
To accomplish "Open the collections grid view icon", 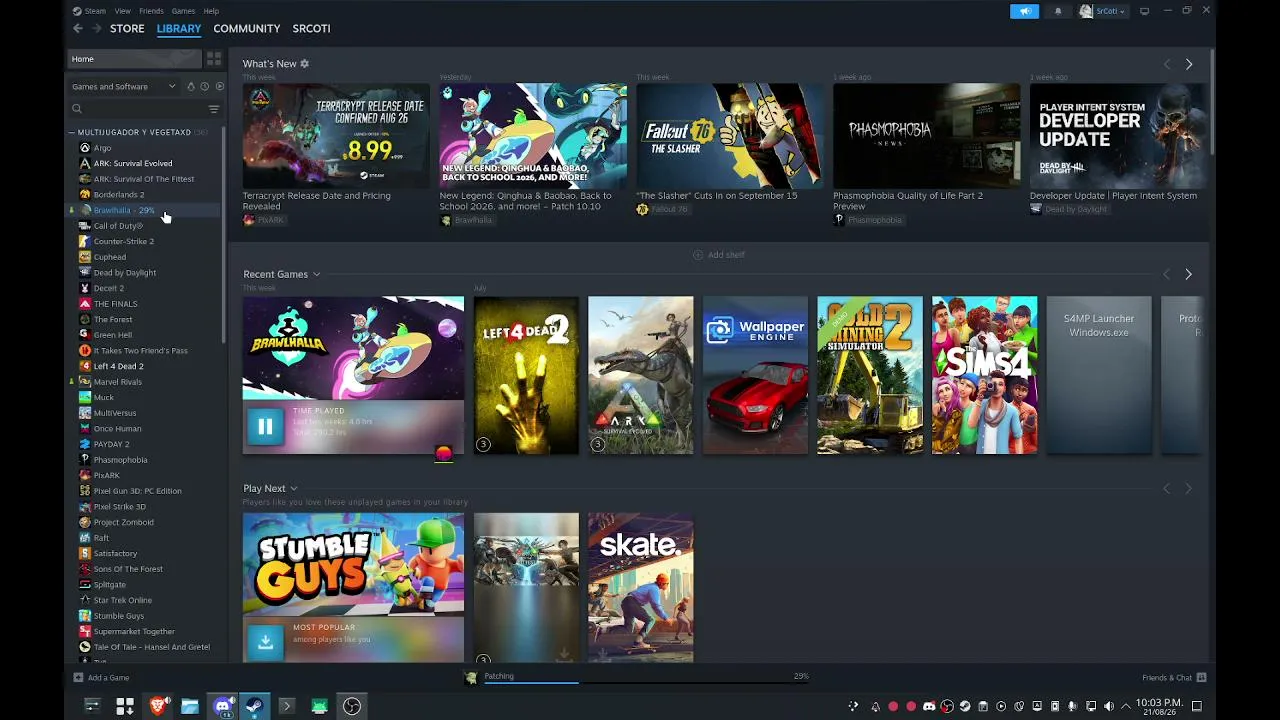I will (x=213, y=59).
